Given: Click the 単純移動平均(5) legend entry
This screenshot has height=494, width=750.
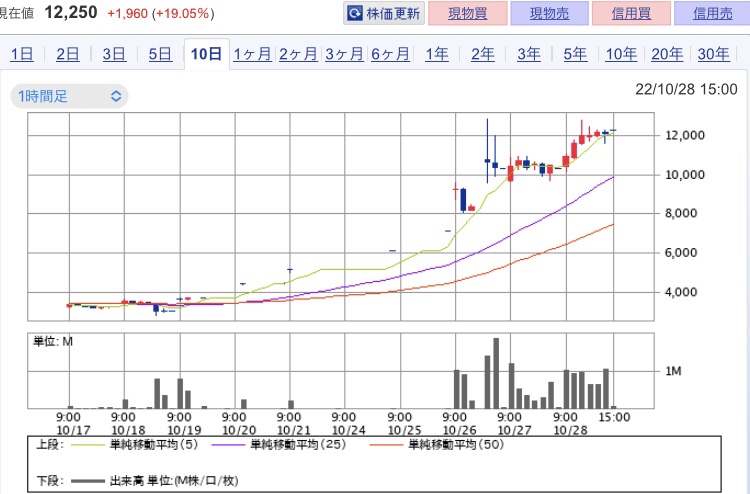Looking at the screenshot, I should coord(154,445).
